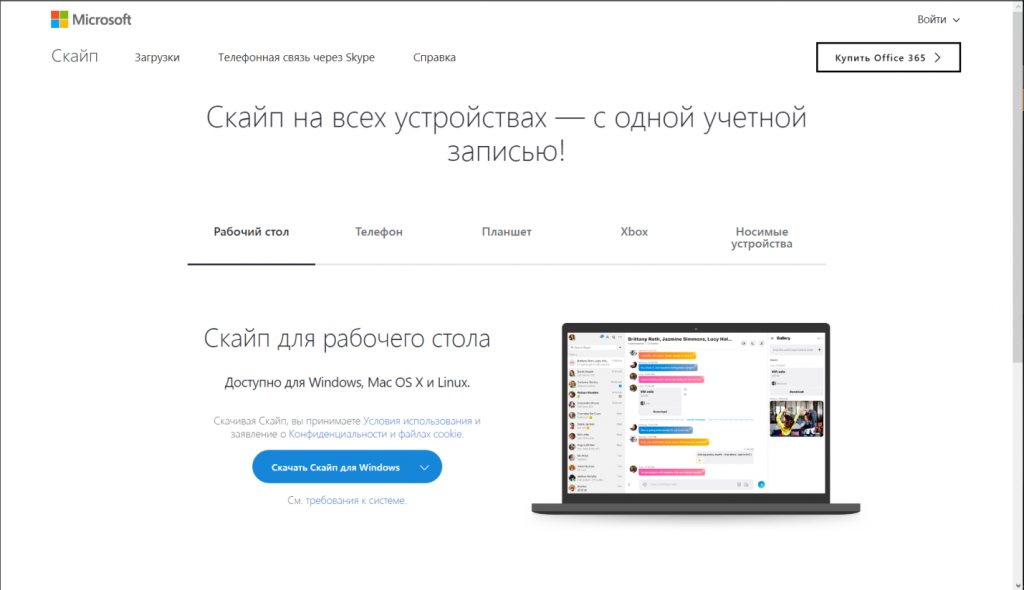Click Скачать Скайп для Windows button
This screenshot has width=1024, height=590.
[x=335, y=467]
